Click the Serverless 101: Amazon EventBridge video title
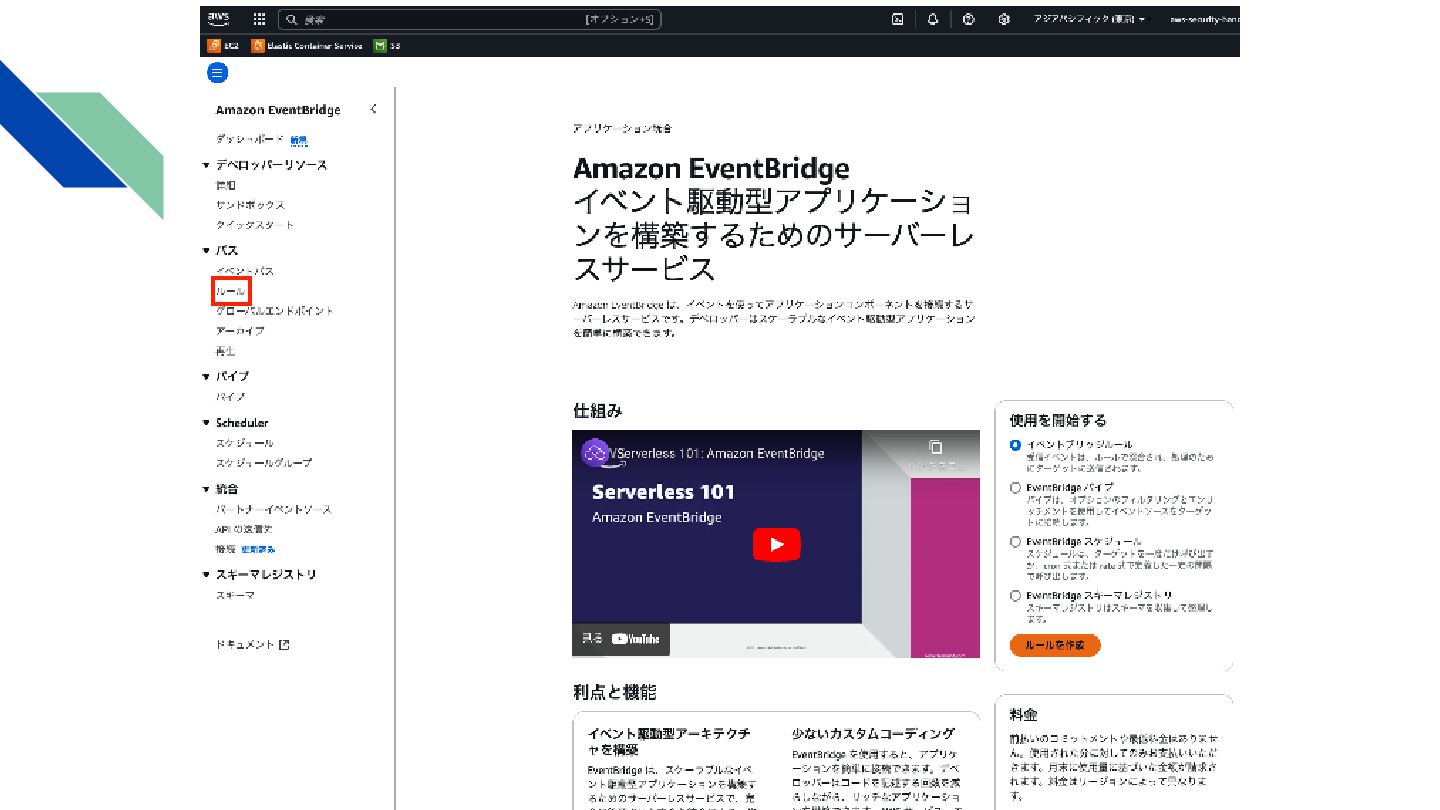Screen dimensions: 1440x810 pos(720,453)
